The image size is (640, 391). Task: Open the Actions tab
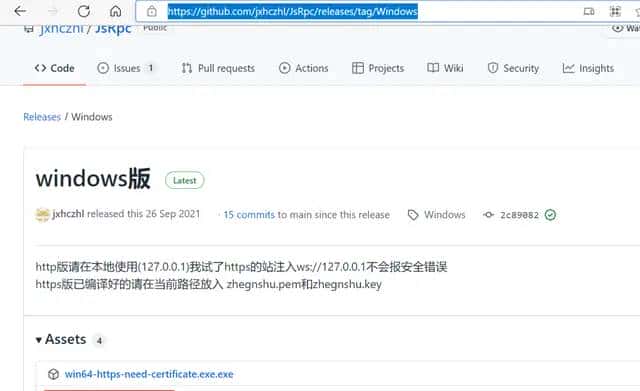tap(303, 68)
